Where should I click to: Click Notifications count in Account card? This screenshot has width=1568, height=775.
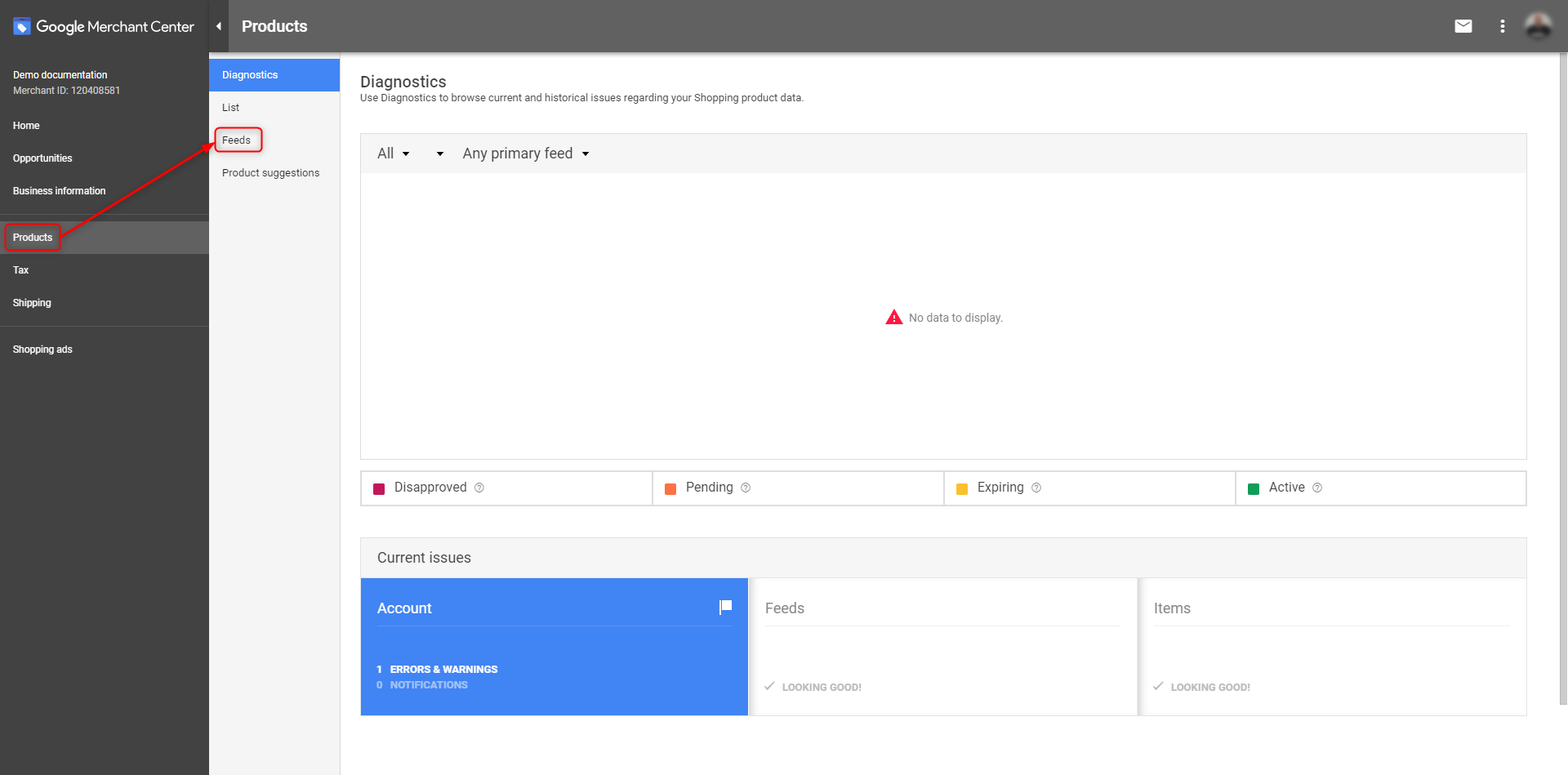(x=422, y=685)
